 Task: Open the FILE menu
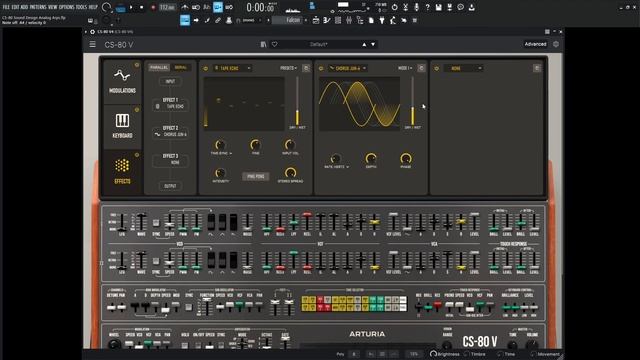click(x=6, y=7)
